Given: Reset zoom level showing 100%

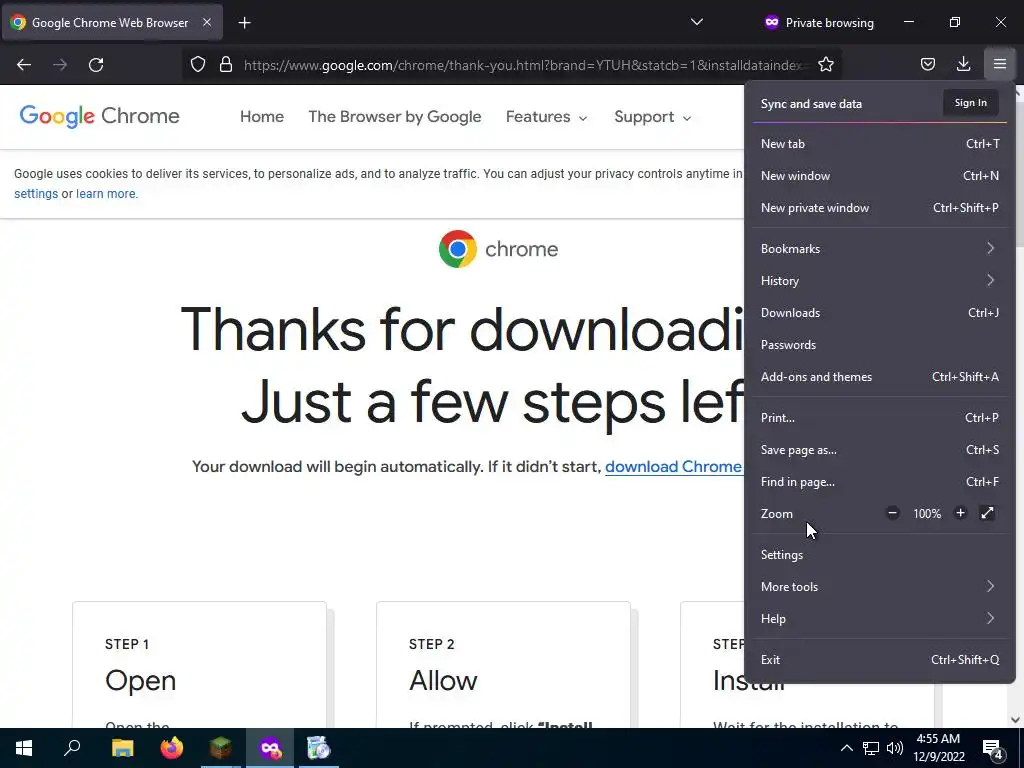Looking at the screenshot, I should [927, 514].
